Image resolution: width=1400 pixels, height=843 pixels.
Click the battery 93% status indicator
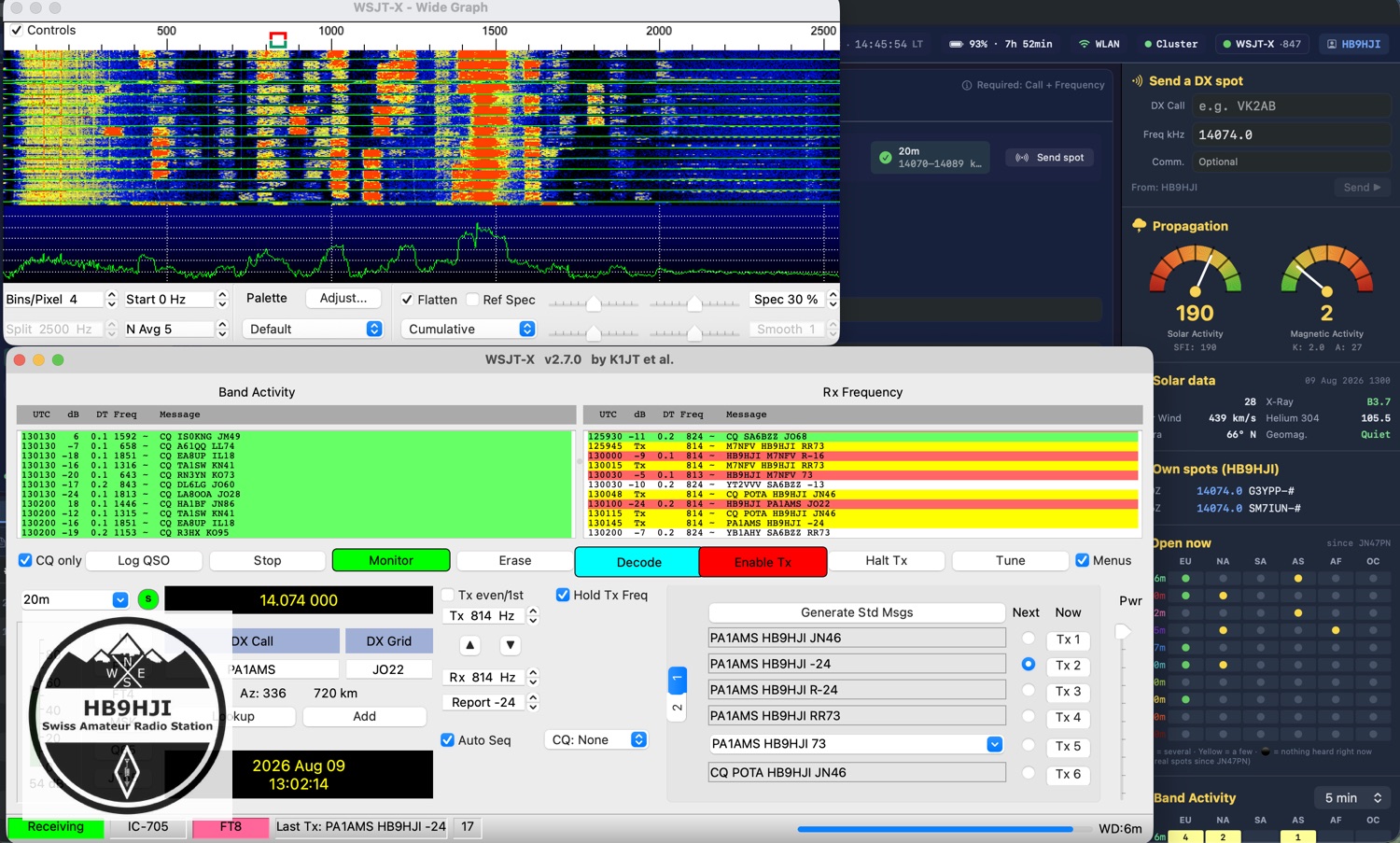pyautogui.click(x=1001, y=44)
